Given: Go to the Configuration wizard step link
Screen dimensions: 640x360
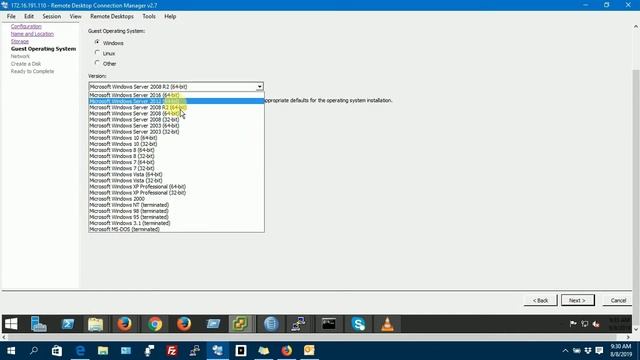Looking at the screenshot, I should [x=26, y=26].
